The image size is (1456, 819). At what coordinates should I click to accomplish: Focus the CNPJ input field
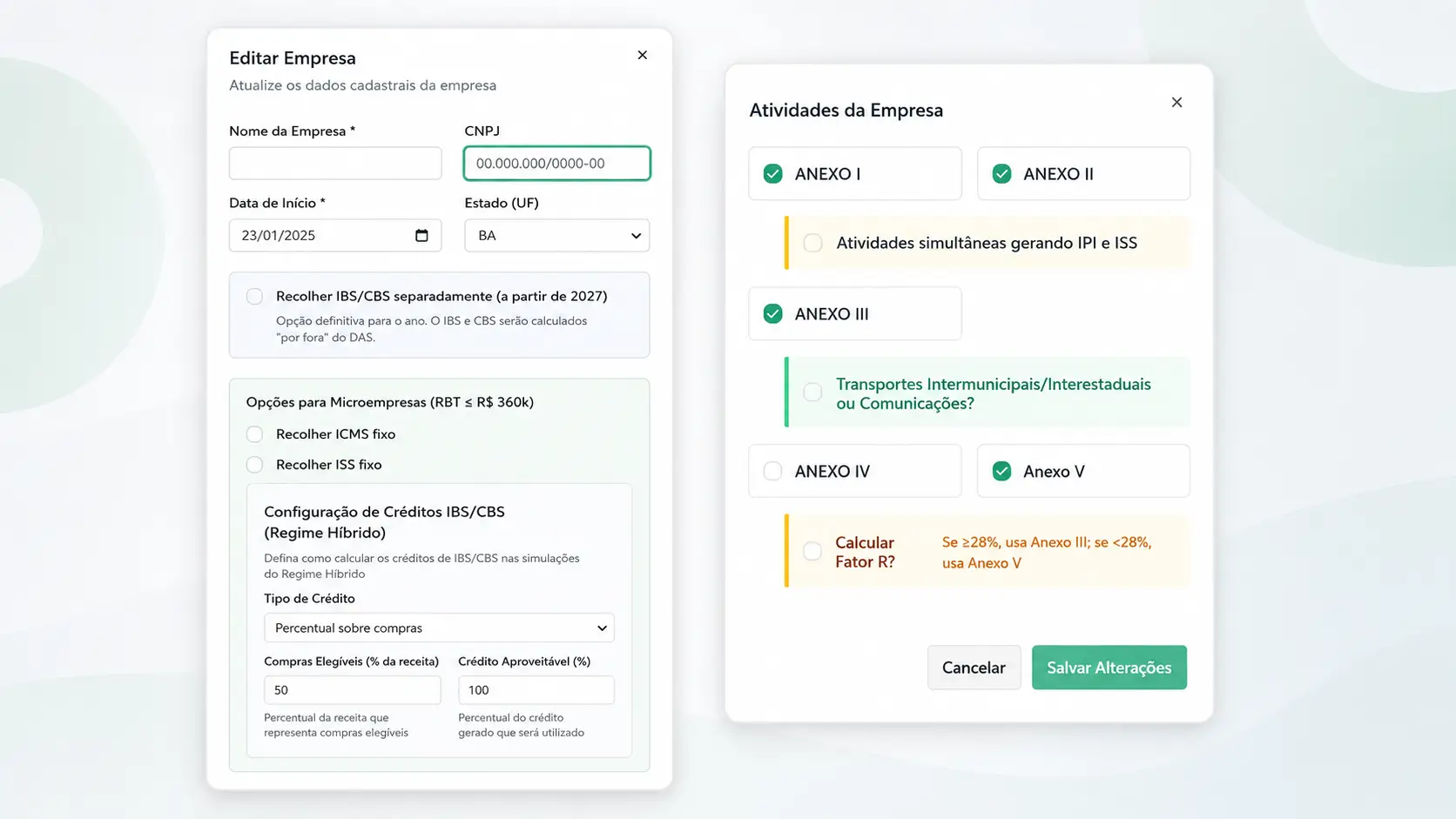(557, 163)
